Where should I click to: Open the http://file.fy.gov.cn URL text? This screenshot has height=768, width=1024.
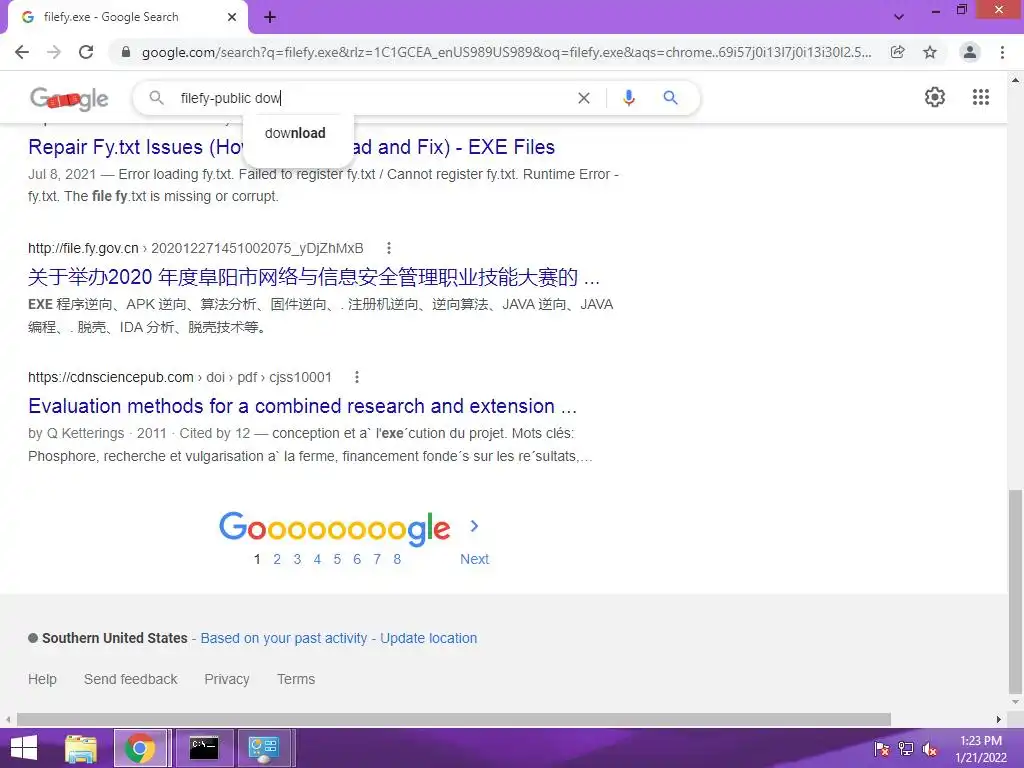[x=83, y=248]
